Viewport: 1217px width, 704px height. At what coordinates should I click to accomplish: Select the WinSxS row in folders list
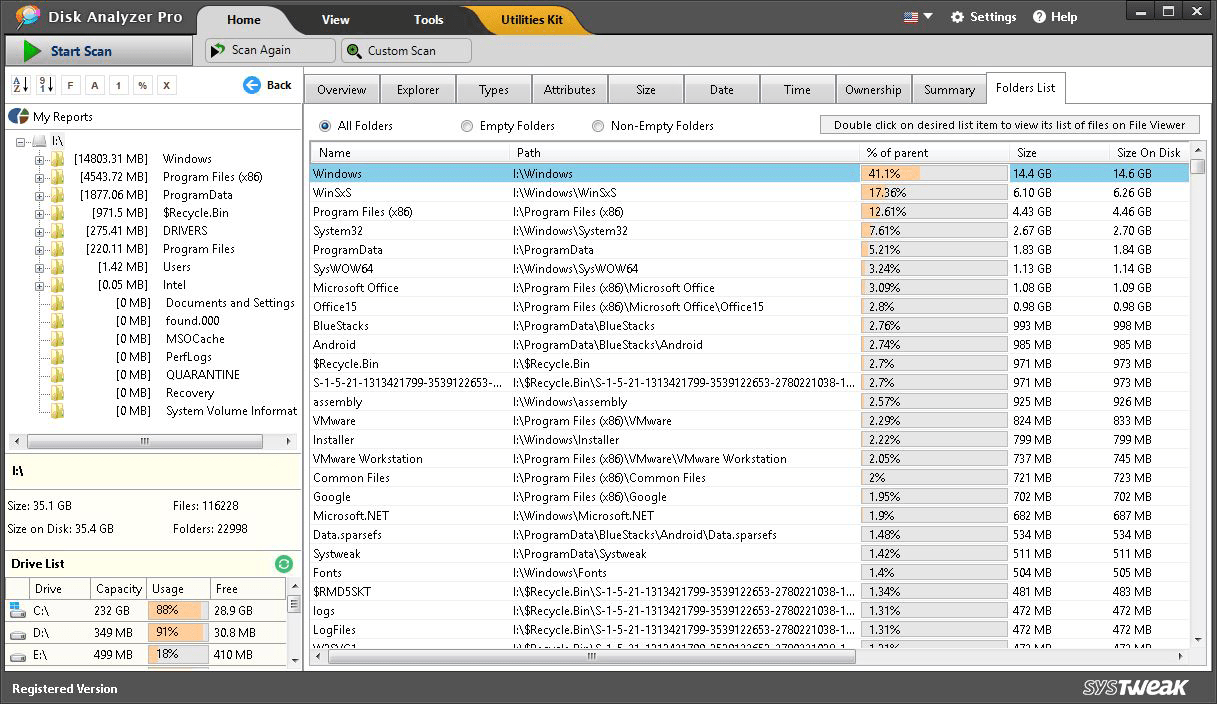point(750,193)
